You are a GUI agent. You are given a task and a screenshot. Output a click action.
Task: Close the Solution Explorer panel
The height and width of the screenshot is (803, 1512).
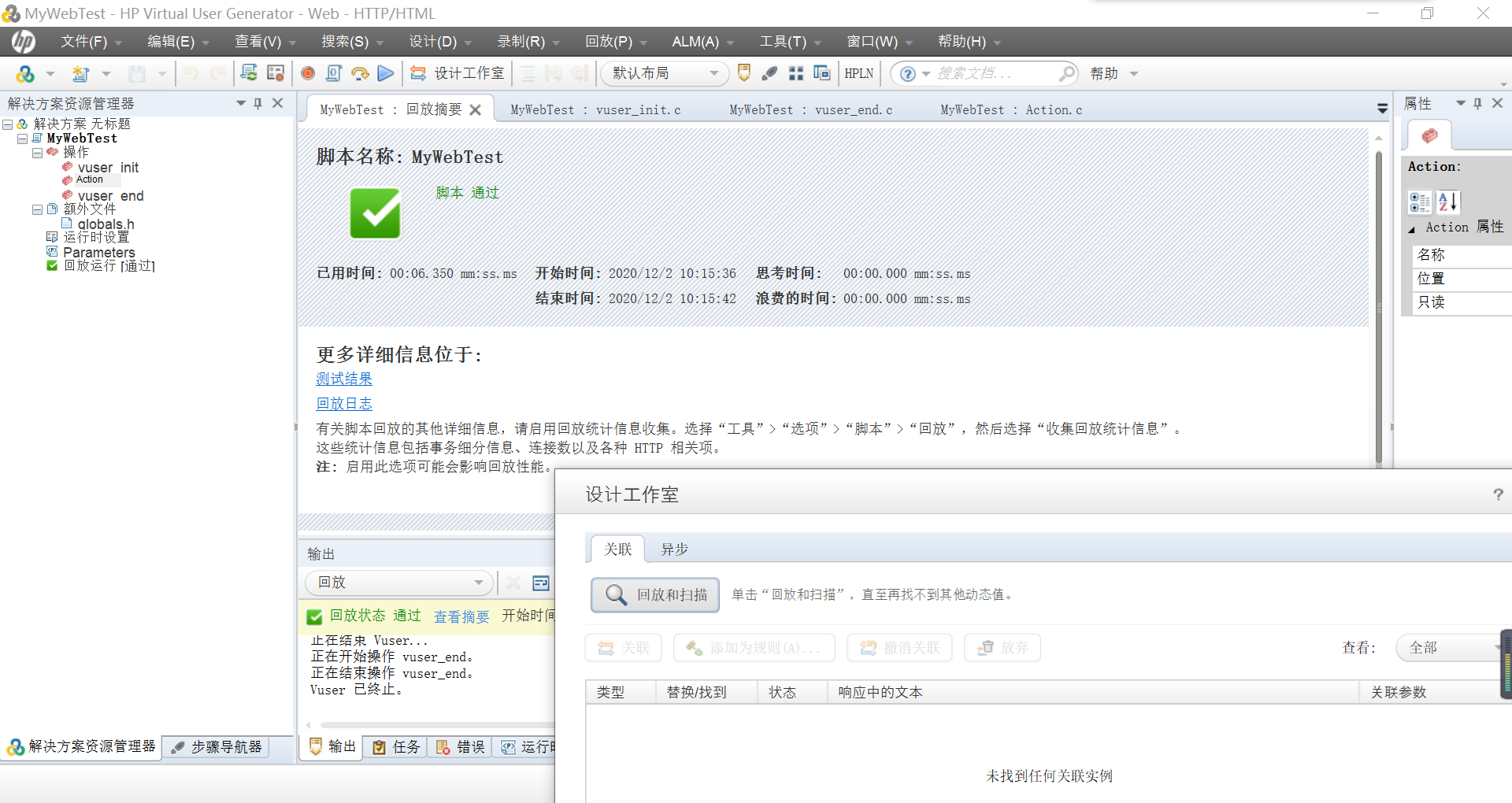point(278,103)
